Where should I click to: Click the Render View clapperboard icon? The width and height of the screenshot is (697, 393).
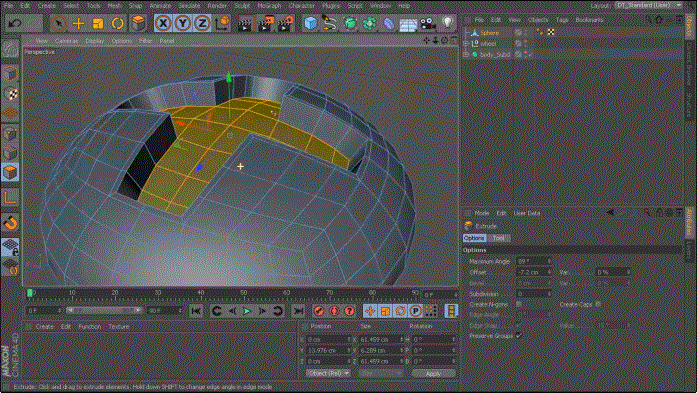(x=245, y=24)
